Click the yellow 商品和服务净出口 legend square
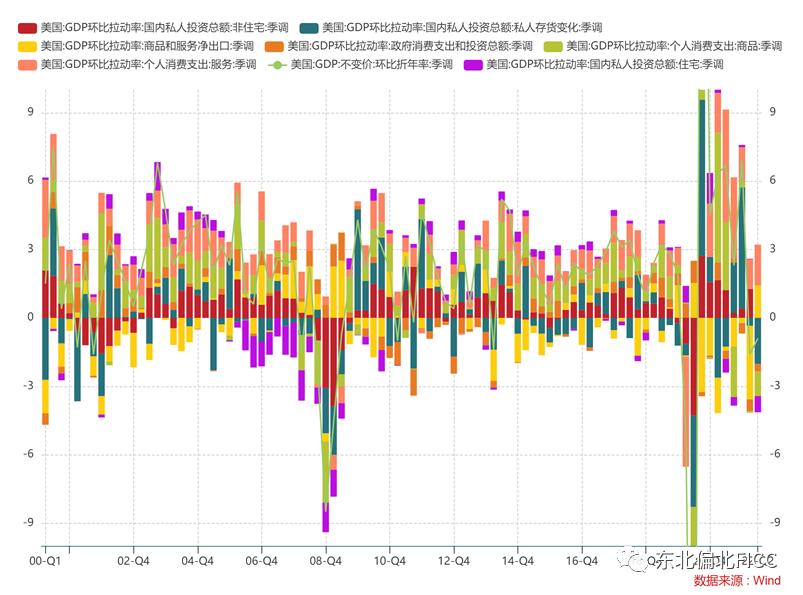 click(x=28, y=45)
